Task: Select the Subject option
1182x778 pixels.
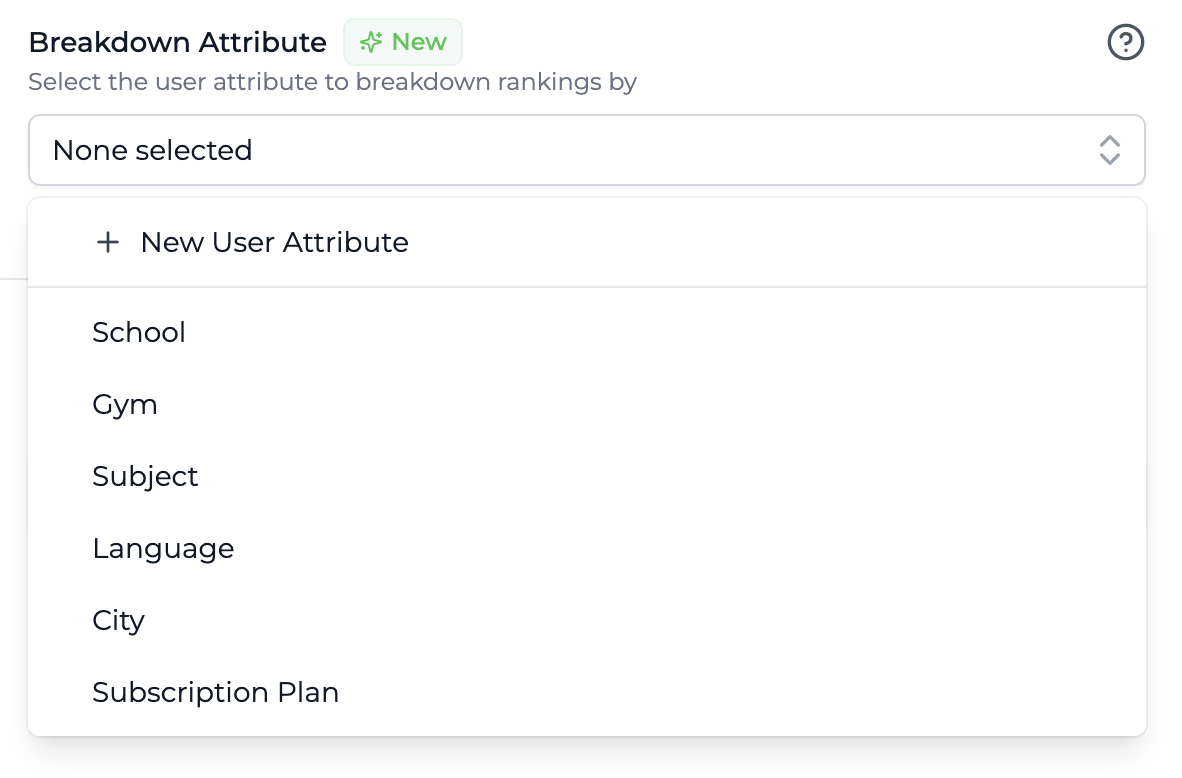Action: (145, 476)
